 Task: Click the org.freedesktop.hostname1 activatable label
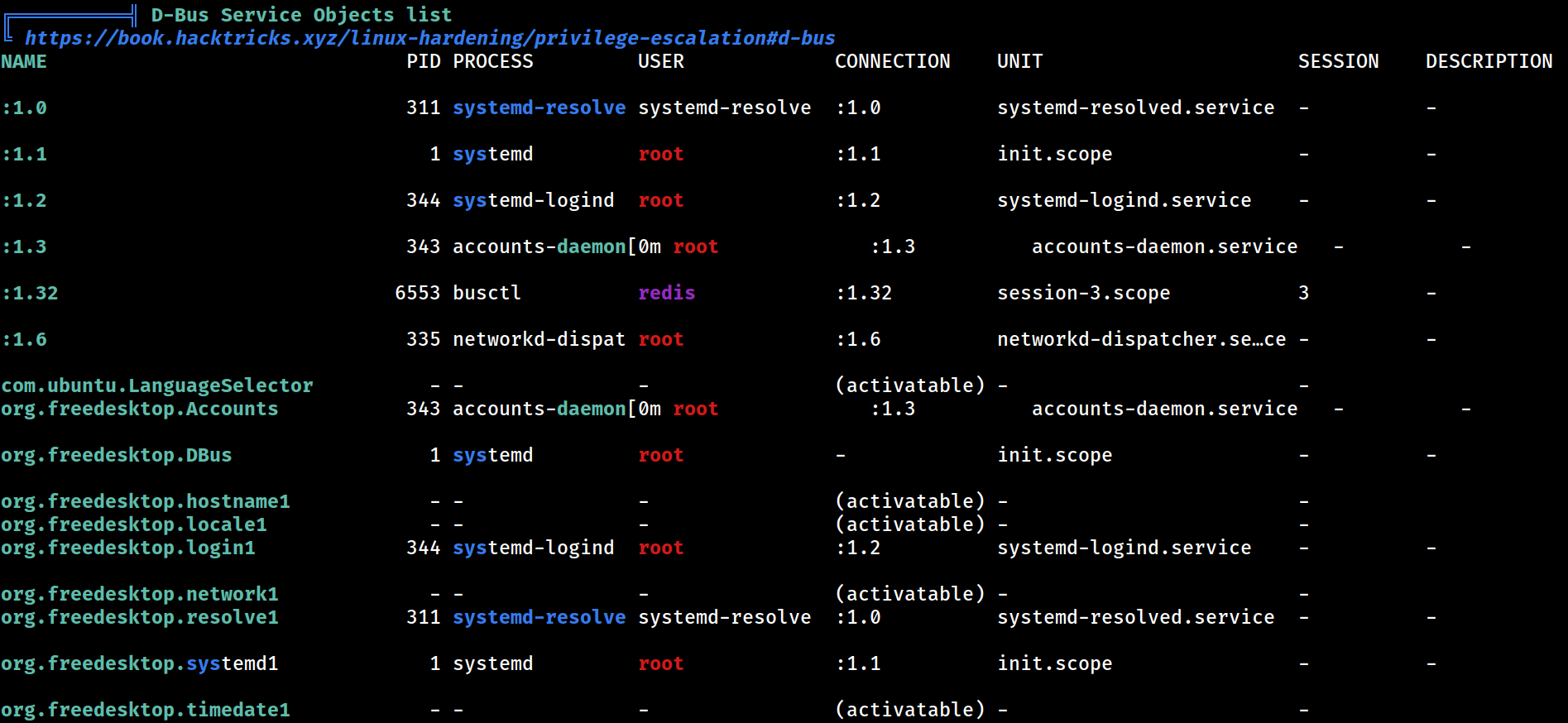910,501
